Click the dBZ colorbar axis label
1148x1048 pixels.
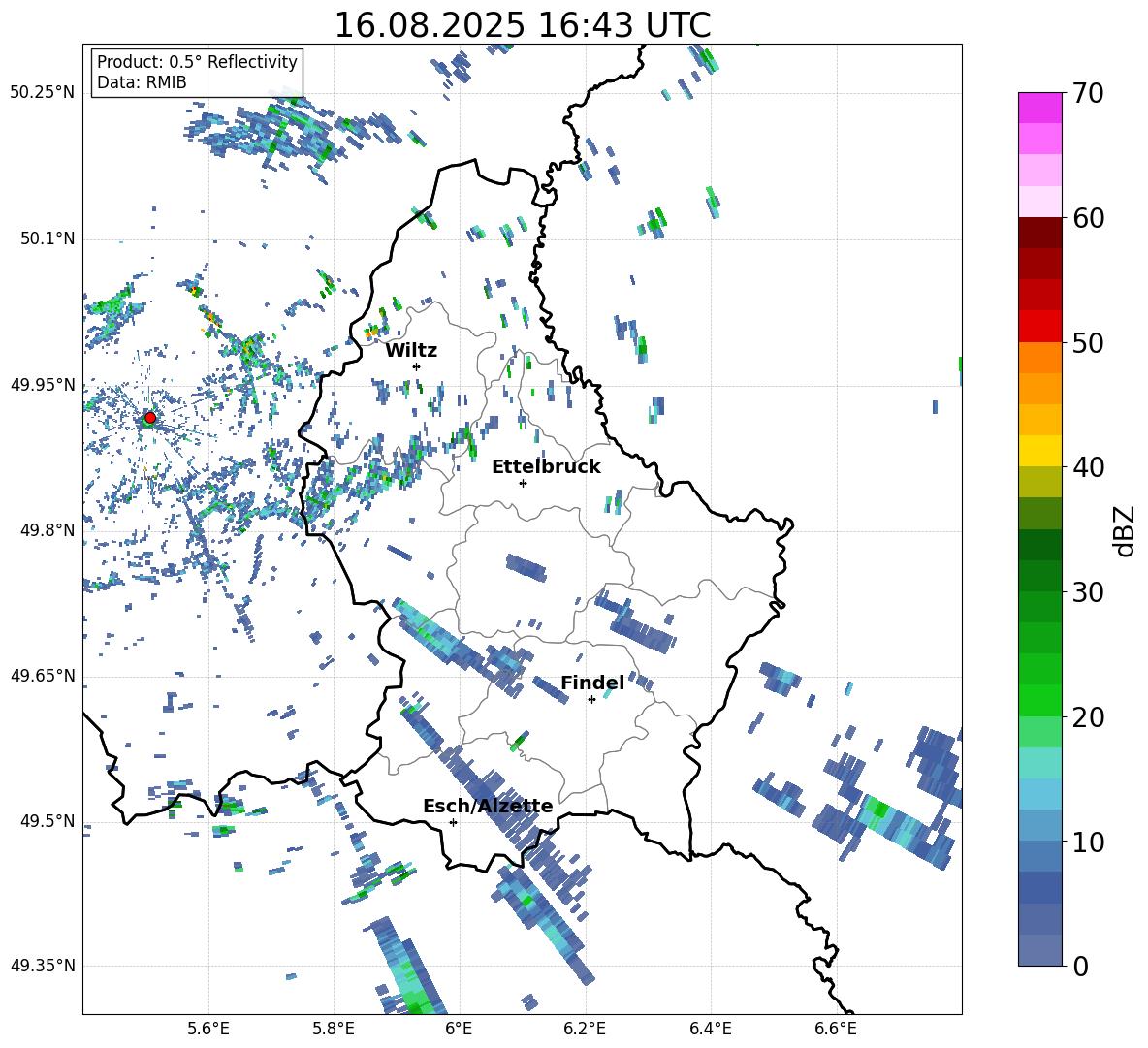tap(1124, 530)
